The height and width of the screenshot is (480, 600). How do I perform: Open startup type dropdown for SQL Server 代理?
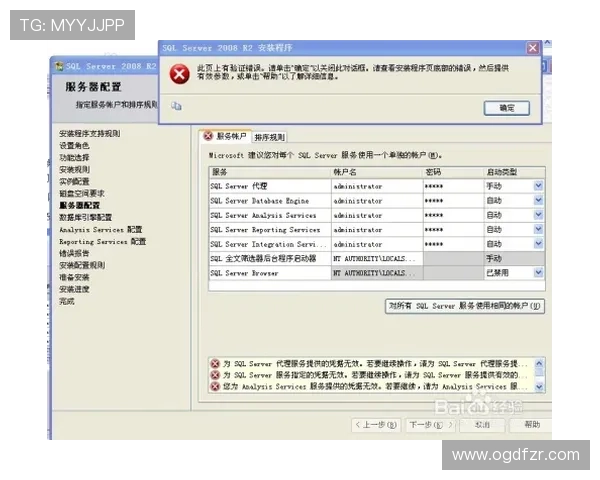click(538, 186)
